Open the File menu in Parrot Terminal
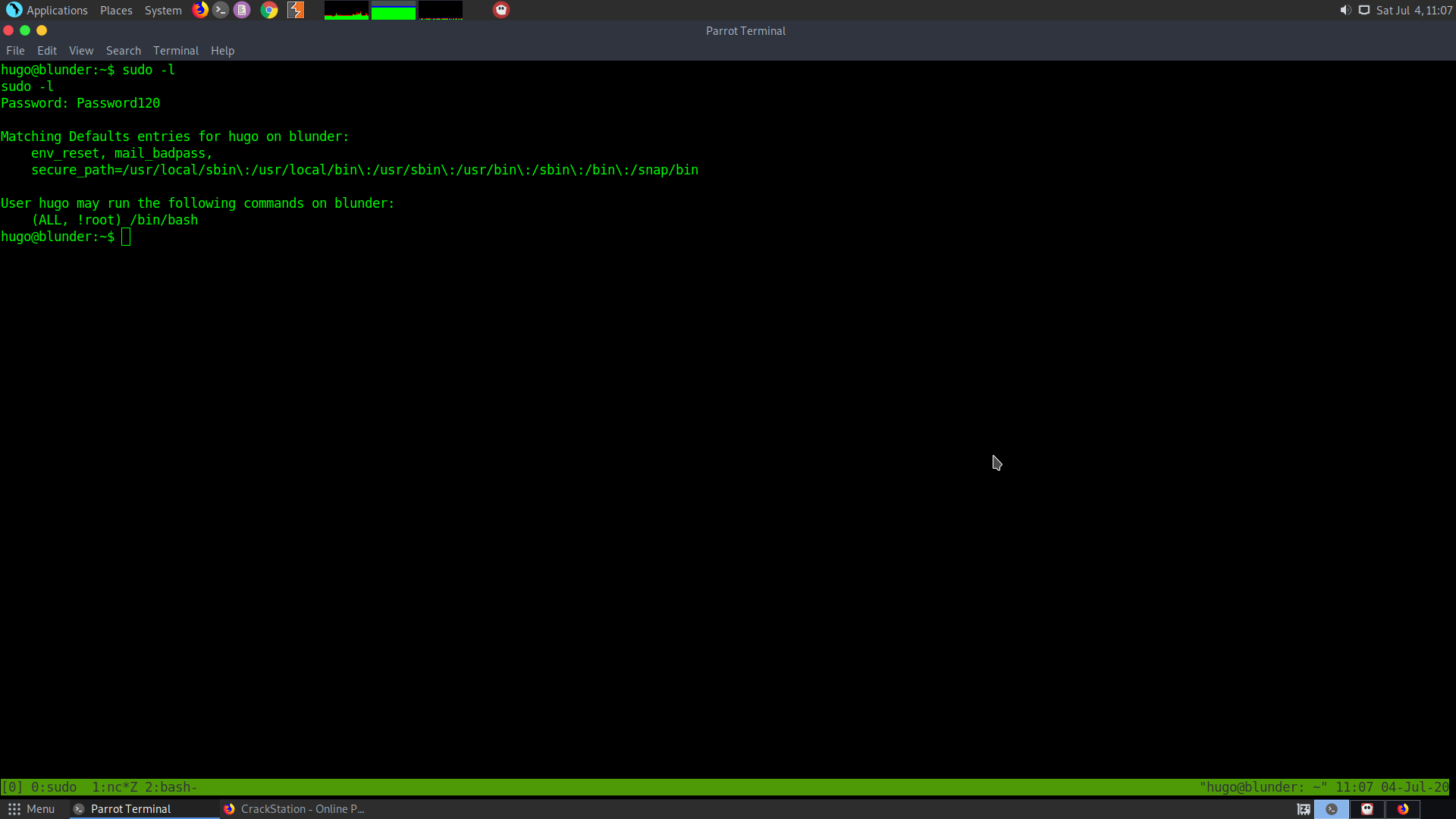 15,51
